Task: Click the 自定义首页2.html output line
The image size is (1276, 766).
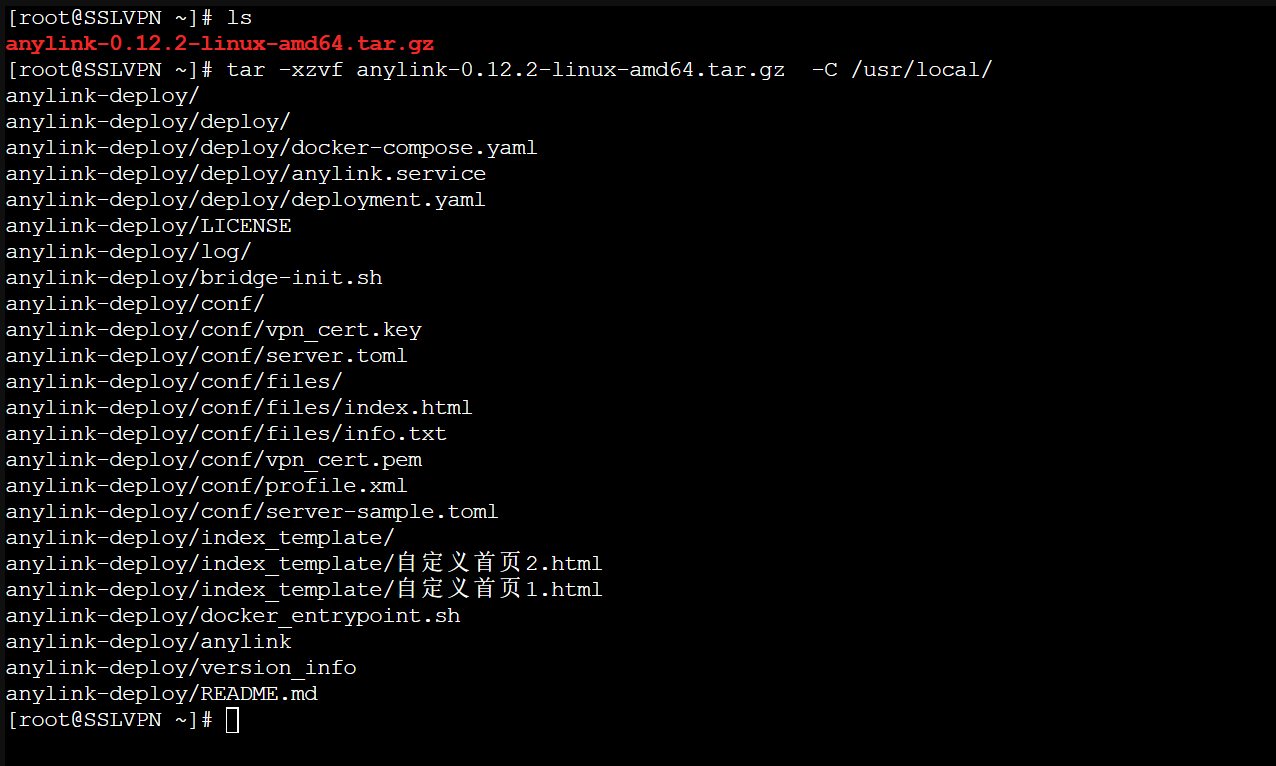Action: (x=304, y=564)
